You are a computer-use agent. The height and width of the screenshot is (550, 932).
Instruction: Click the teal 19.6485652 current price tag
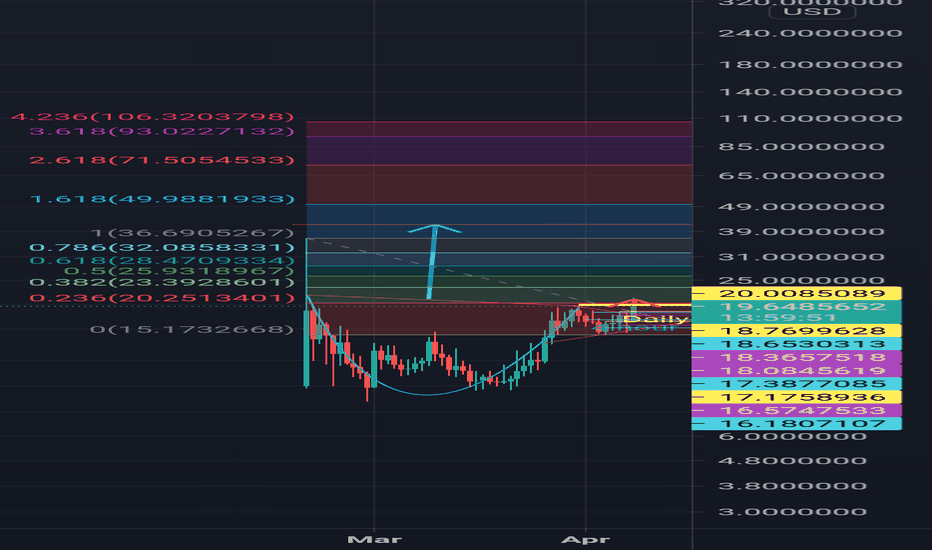point(796,307)
